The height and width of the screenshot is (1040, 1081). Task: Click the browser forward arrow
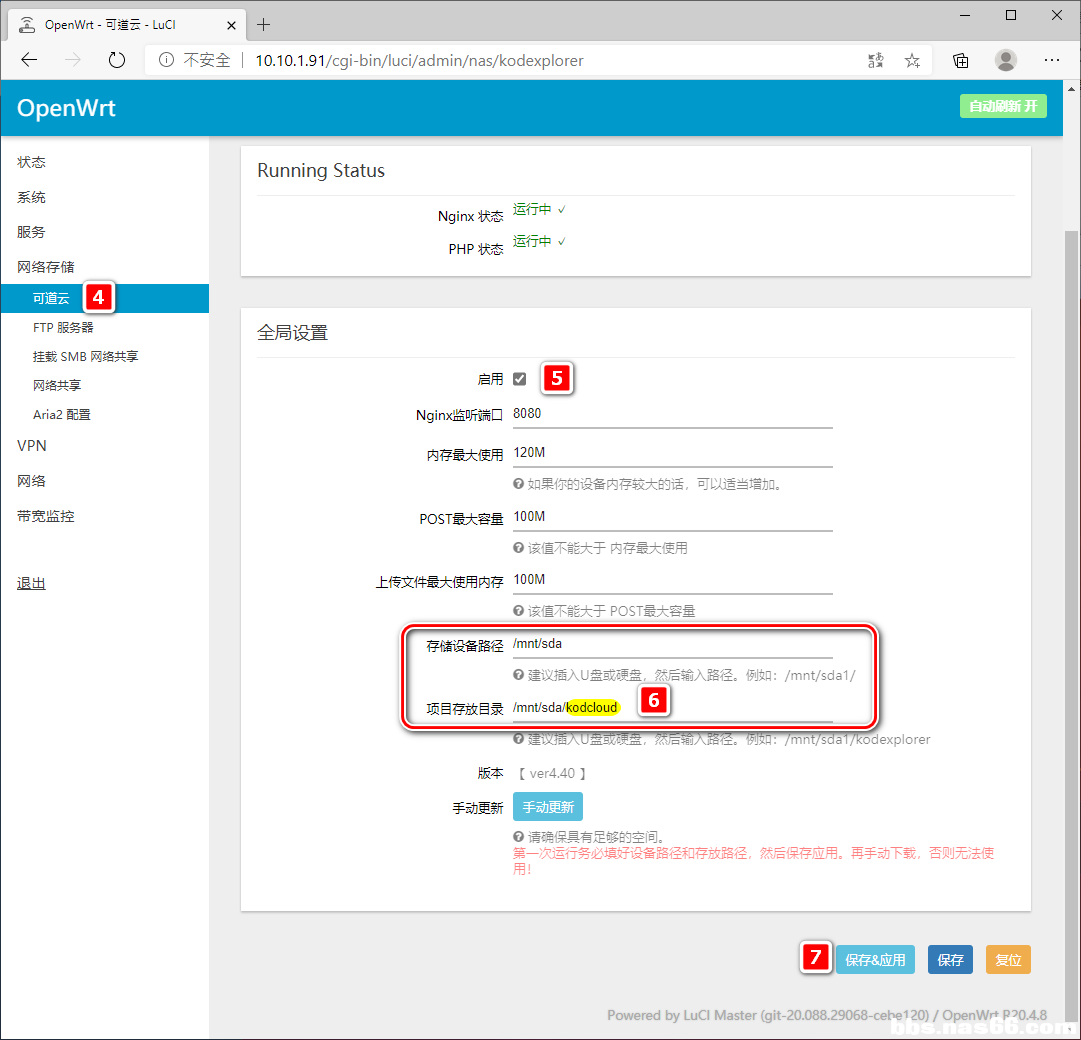coord(72,60)
